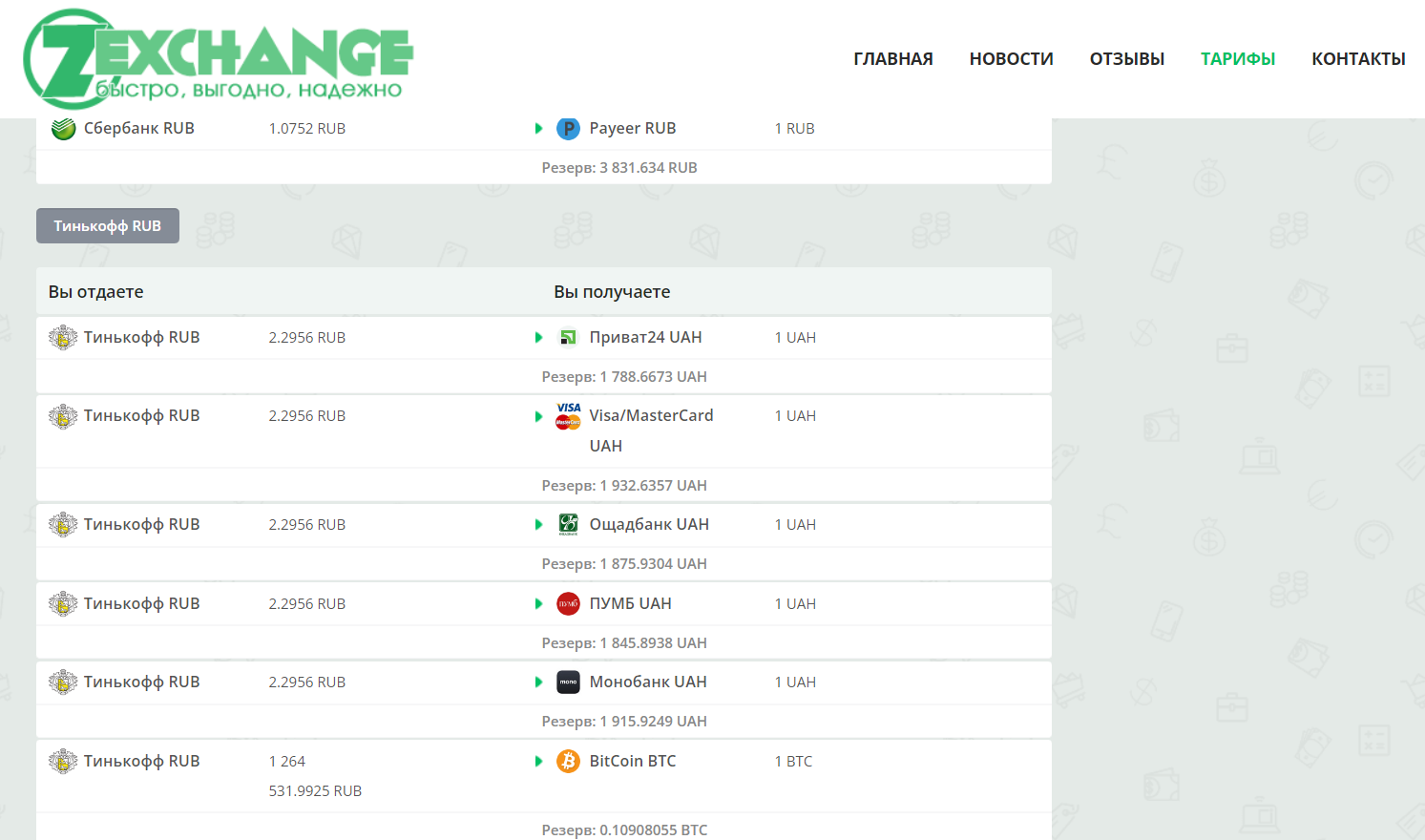Screen dimensions: 1425x840
Task: Select the Сбербанк RUB label
Action: pos(139,129)
